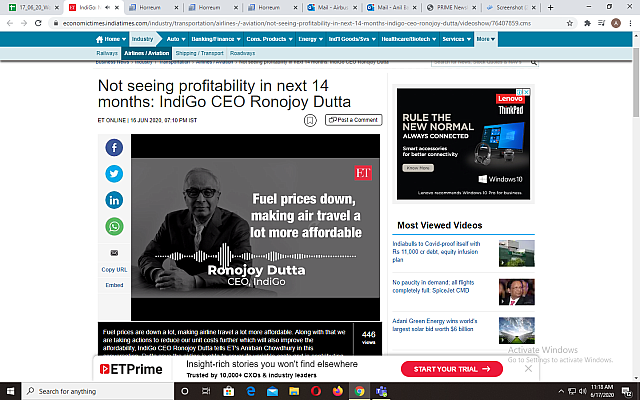Open Chrome profile avatar
Image resolution: width=640 pixels, height=400 pixels.
pos(616,23)
